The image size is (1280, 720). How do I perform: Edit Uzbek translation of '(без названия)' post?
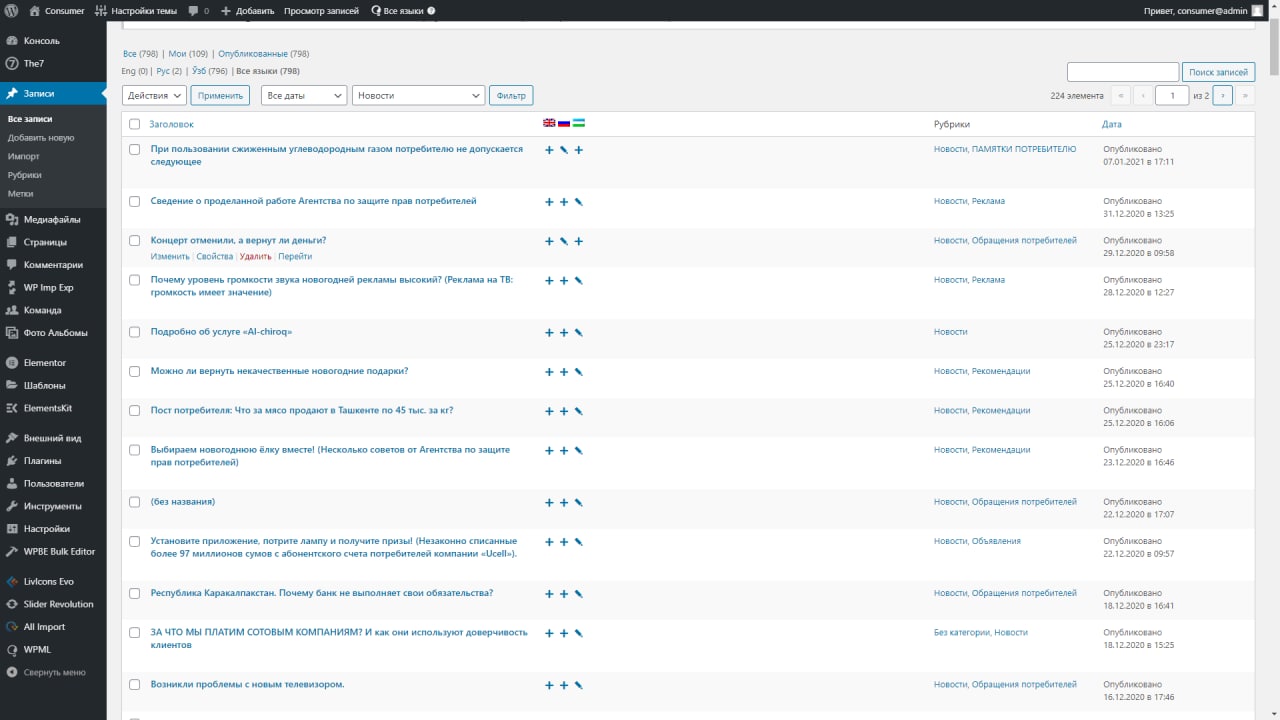579,502
